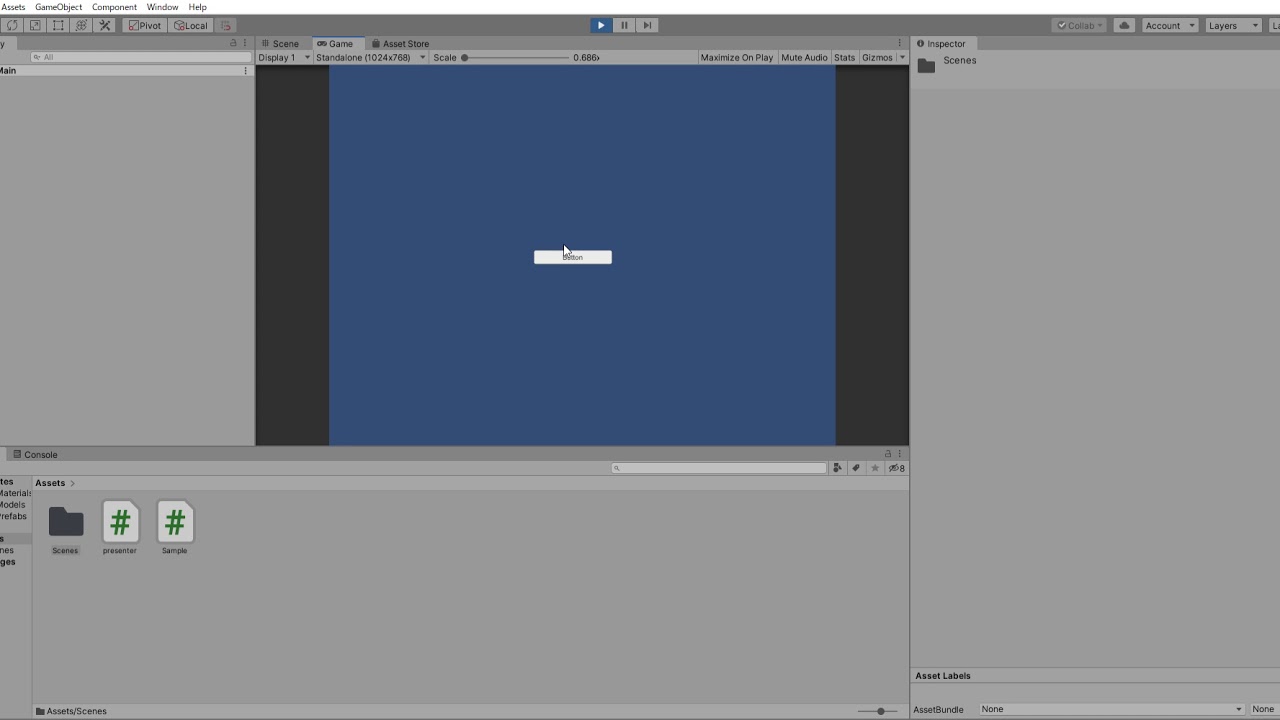Pause the game with Pause button

pos(624,25)
